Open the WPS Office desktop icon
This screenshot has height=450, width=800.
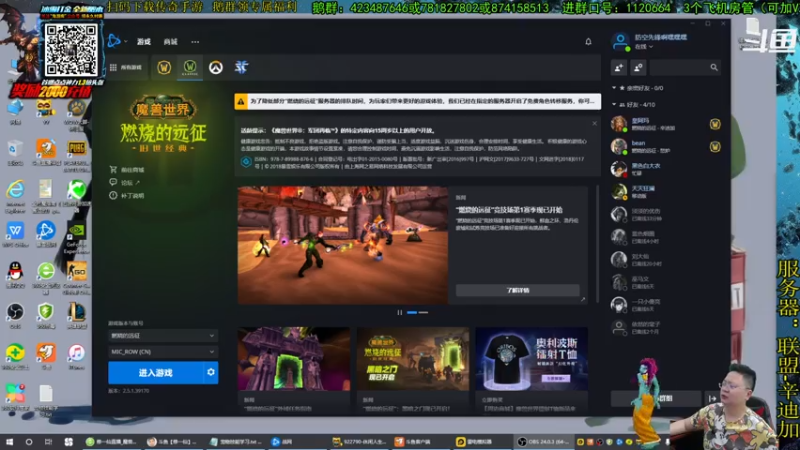tap(15, 234)
